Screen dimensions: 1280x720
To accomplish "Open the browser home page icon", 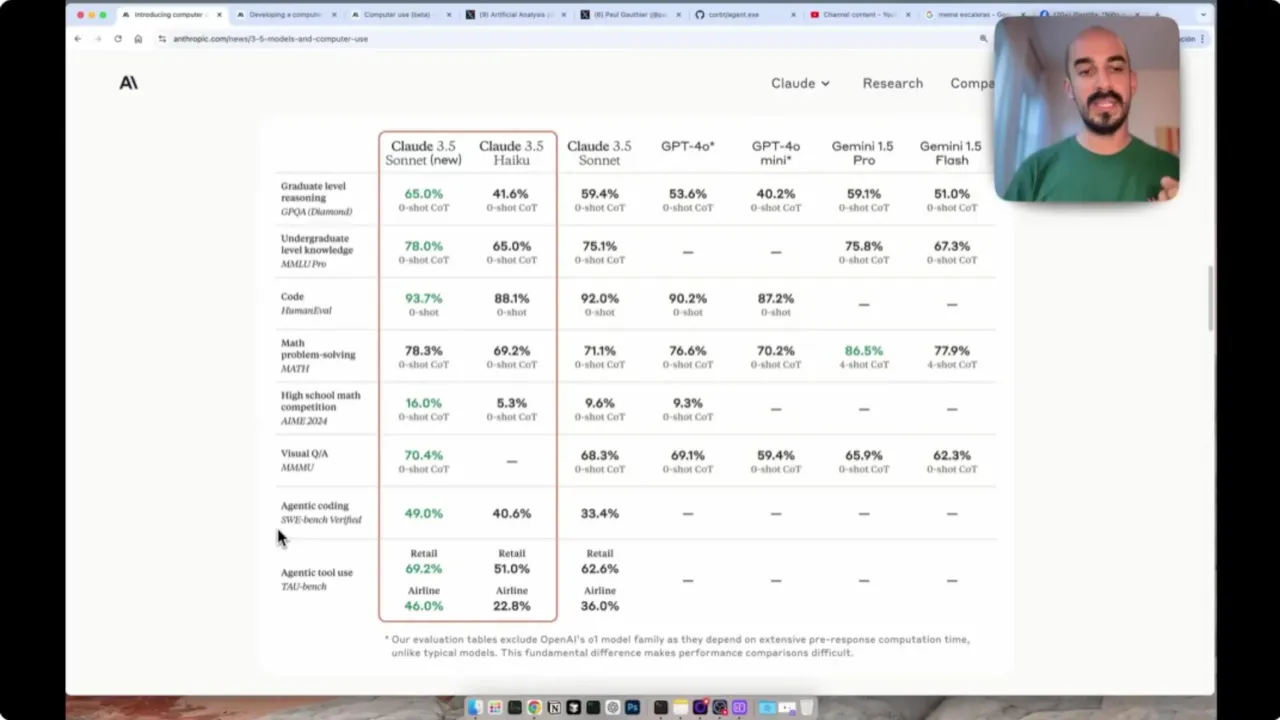I will [x=138, y=38].
